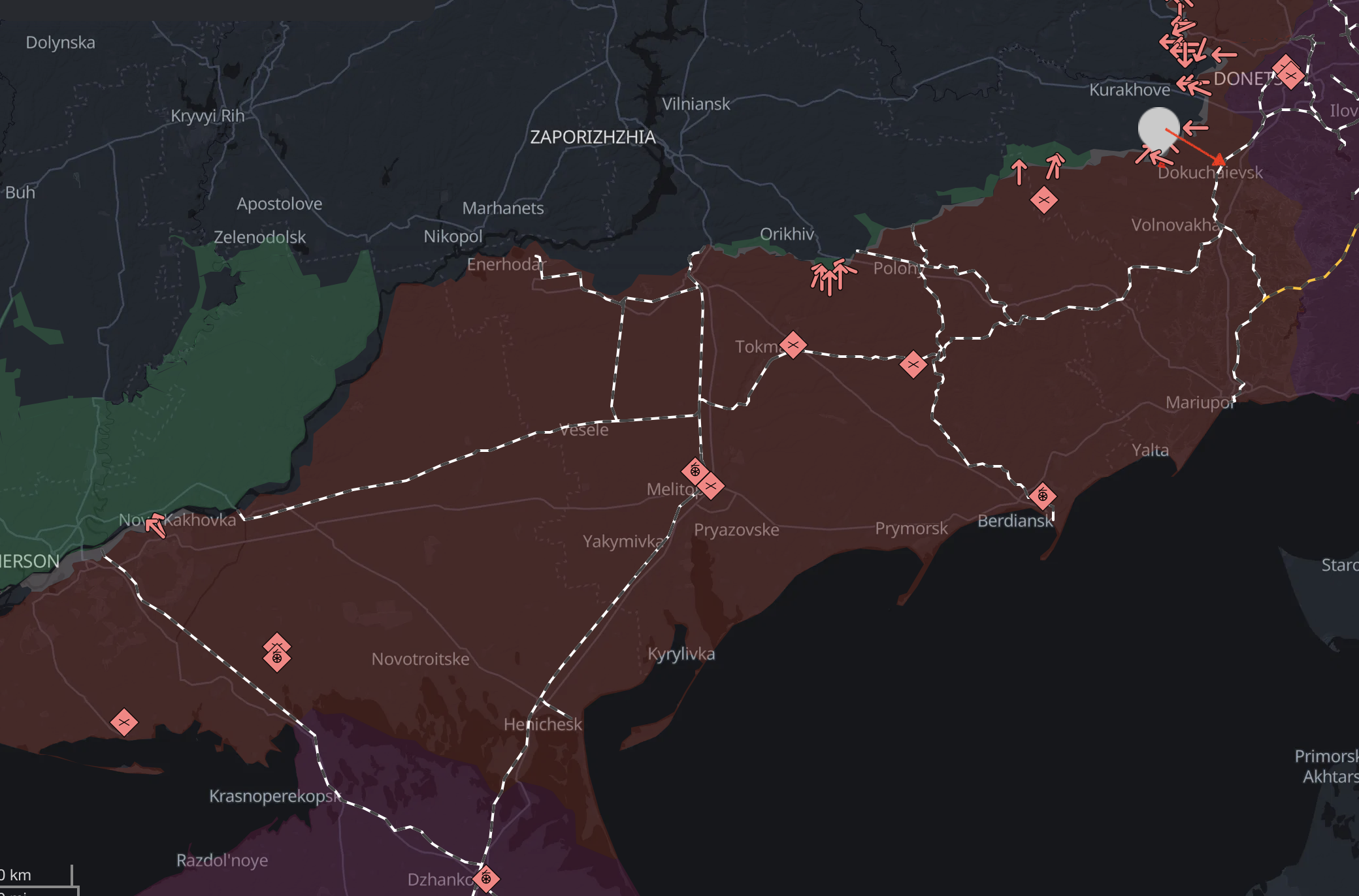Screen dimensions: 1359x896
Task: Select the diamond marker between Tokmak and Polohy
Action: [x=913, y=364]
